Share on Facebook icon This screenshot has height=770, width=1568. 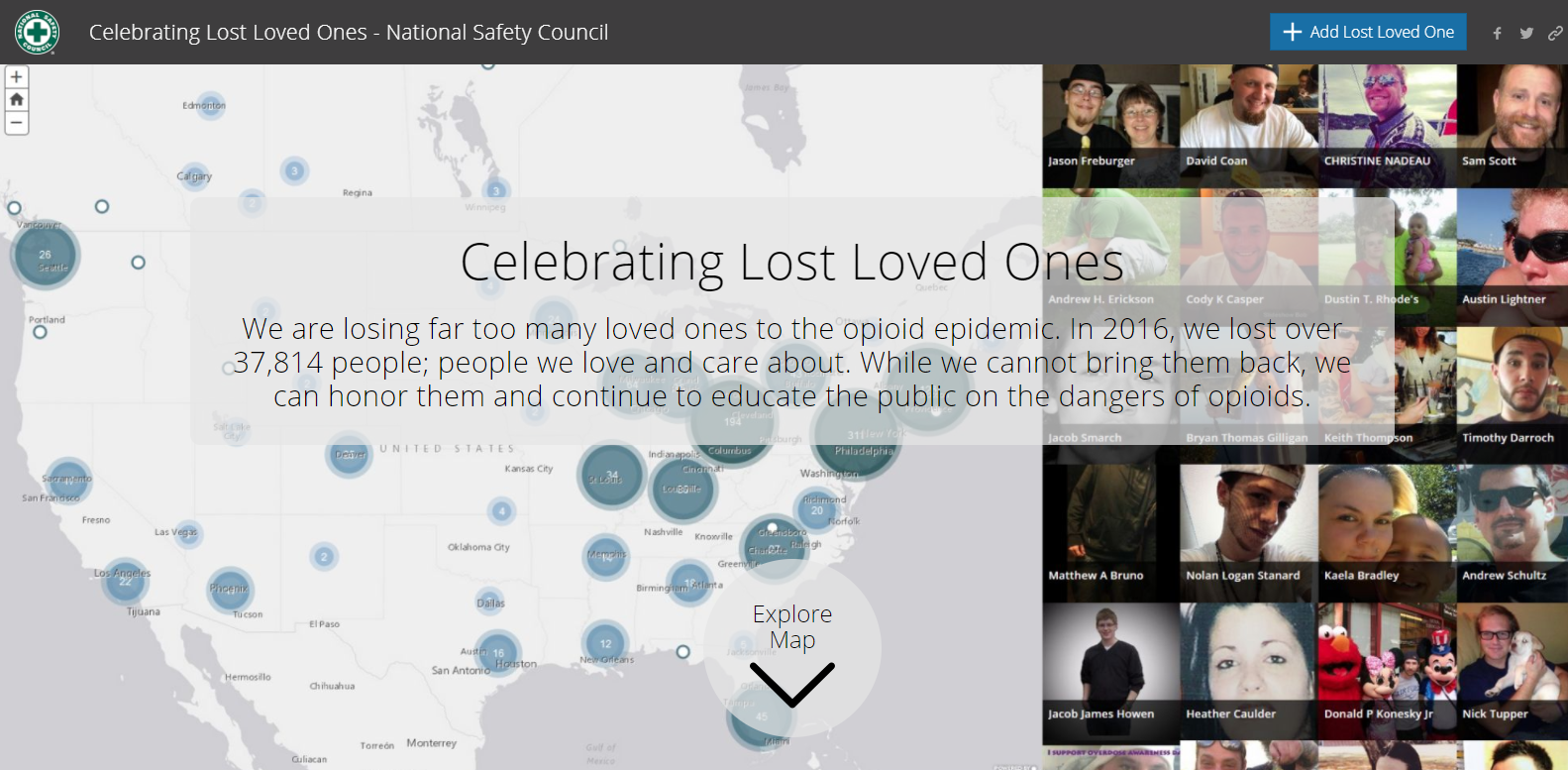1497,33
